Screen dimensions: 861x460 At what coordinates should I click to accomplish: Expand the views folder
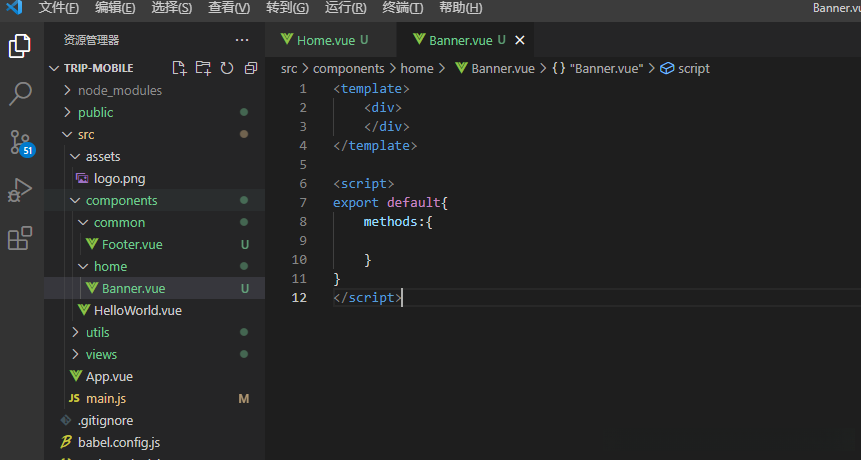(x=101, y=354)
